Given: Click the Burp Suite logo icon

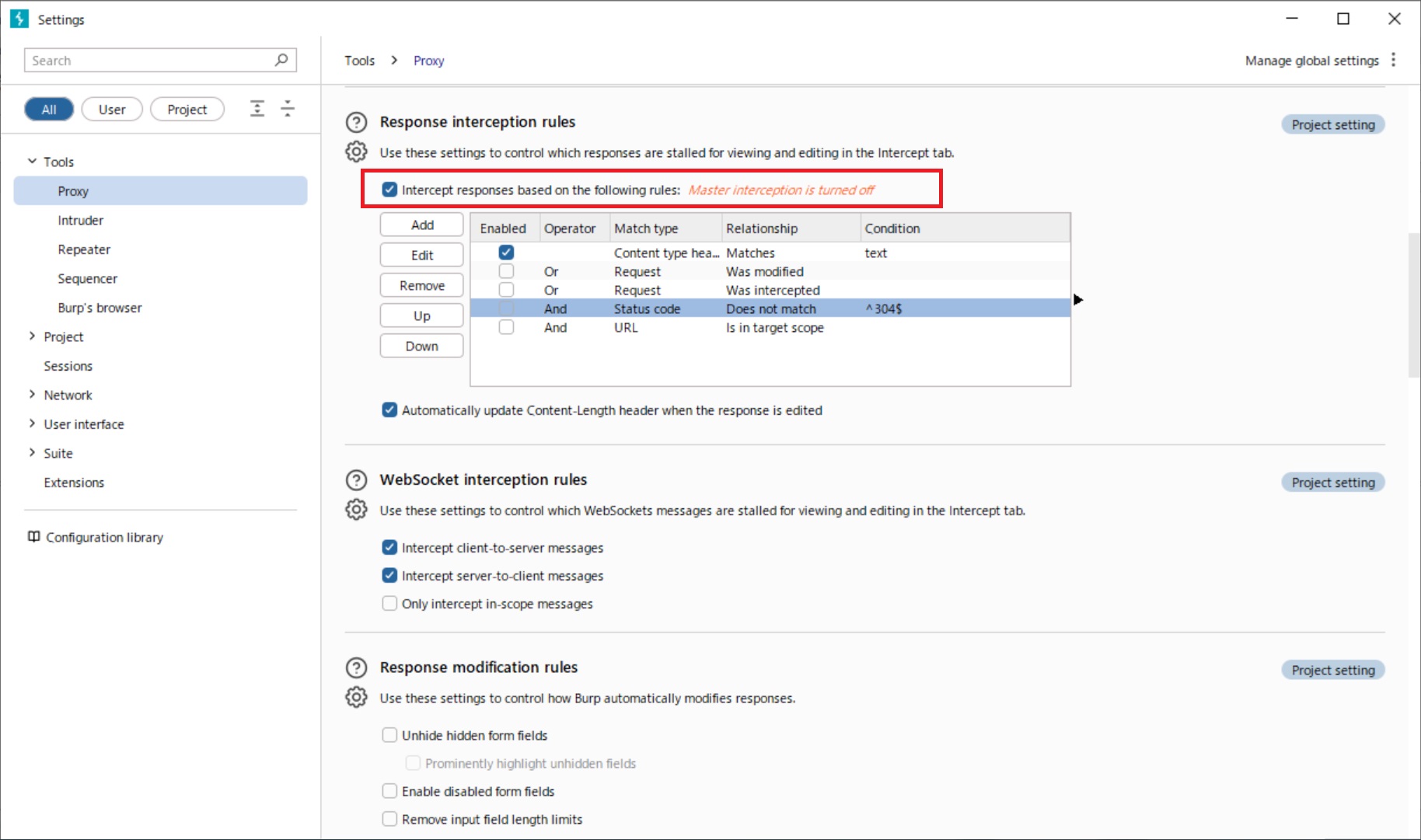Looking at the screenshot, I should pyautogui.click(x=19, y=19).
